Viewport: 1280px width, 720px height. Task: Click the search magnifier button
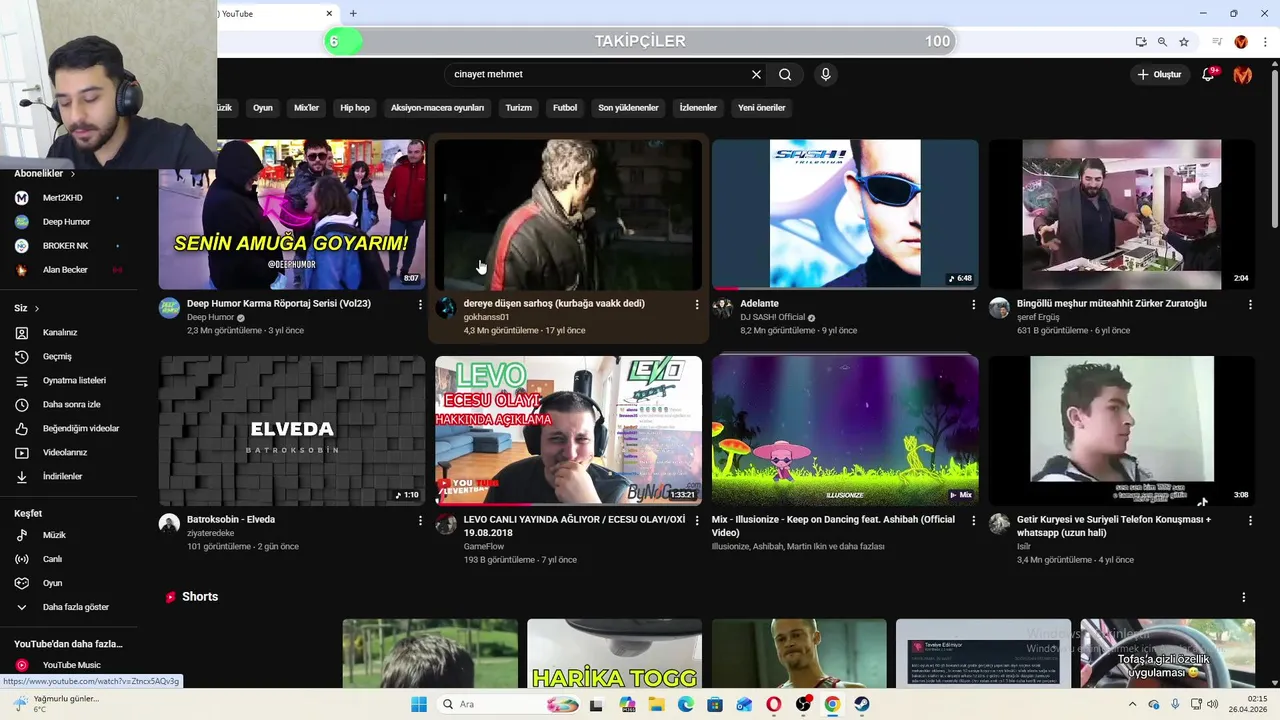[785, 74]
